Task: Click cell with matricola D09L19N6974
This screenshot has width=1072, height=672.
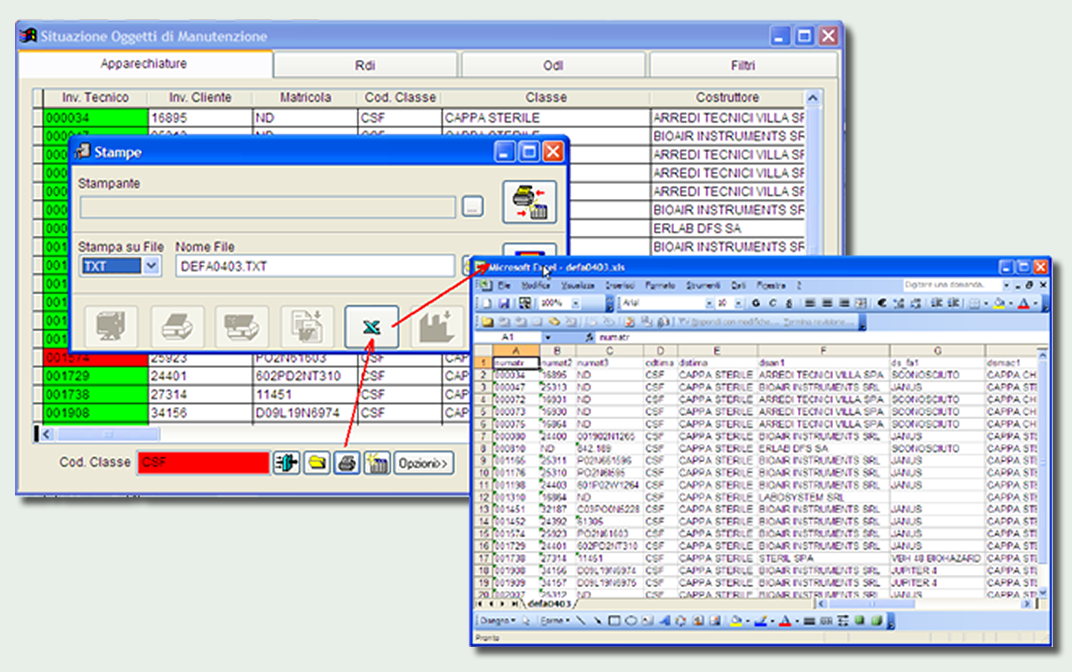Action: click(x=305, y=413)
